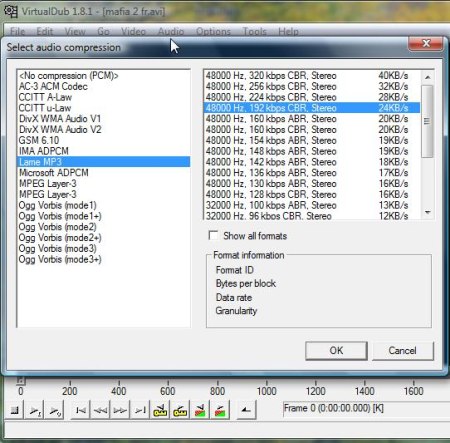Choose Ogg Vorbis (mode1+) codec
The height and width of the screenshot is (443, 450).
tap(103, 216)
